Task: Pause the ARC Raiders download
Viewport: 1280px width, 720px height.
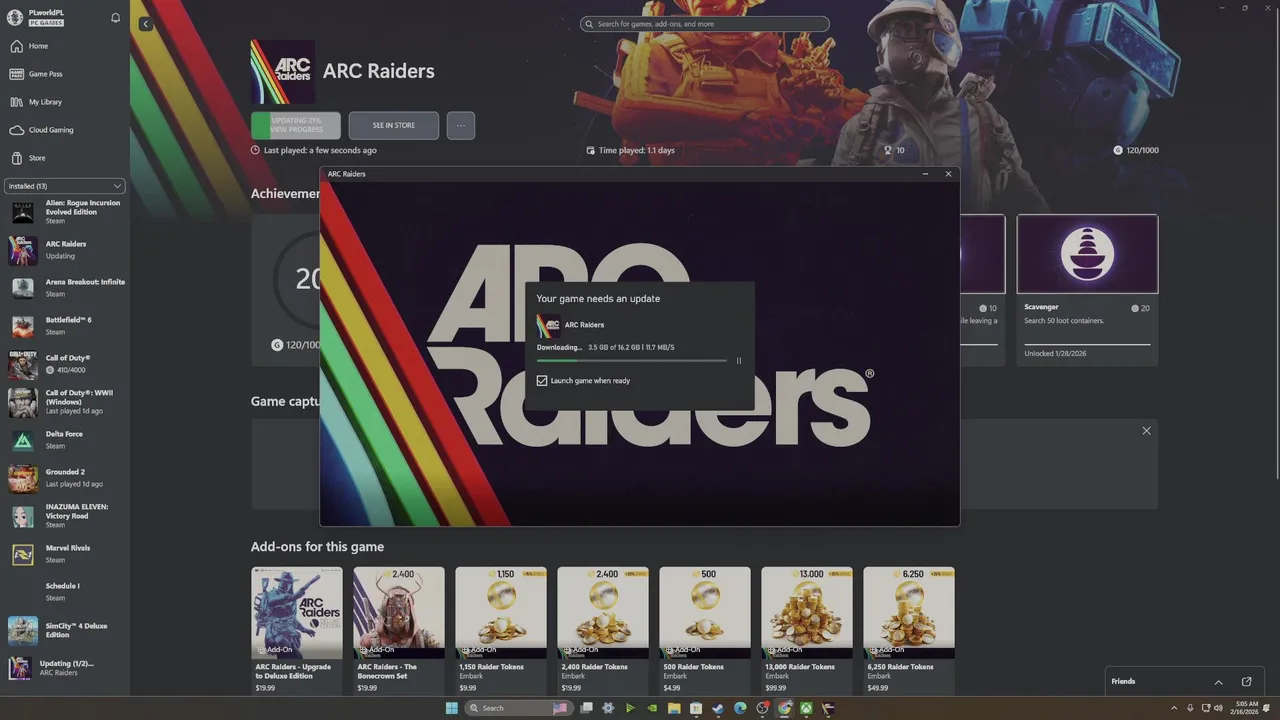Action: pyautogui.click(x=739, y=361)
